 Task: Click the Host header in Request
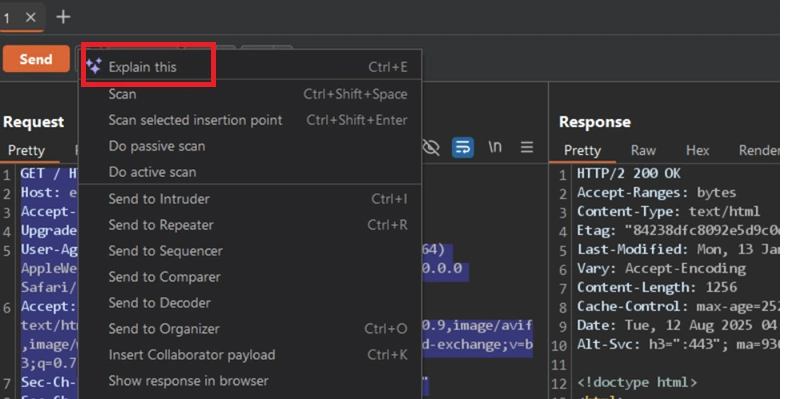49,193
